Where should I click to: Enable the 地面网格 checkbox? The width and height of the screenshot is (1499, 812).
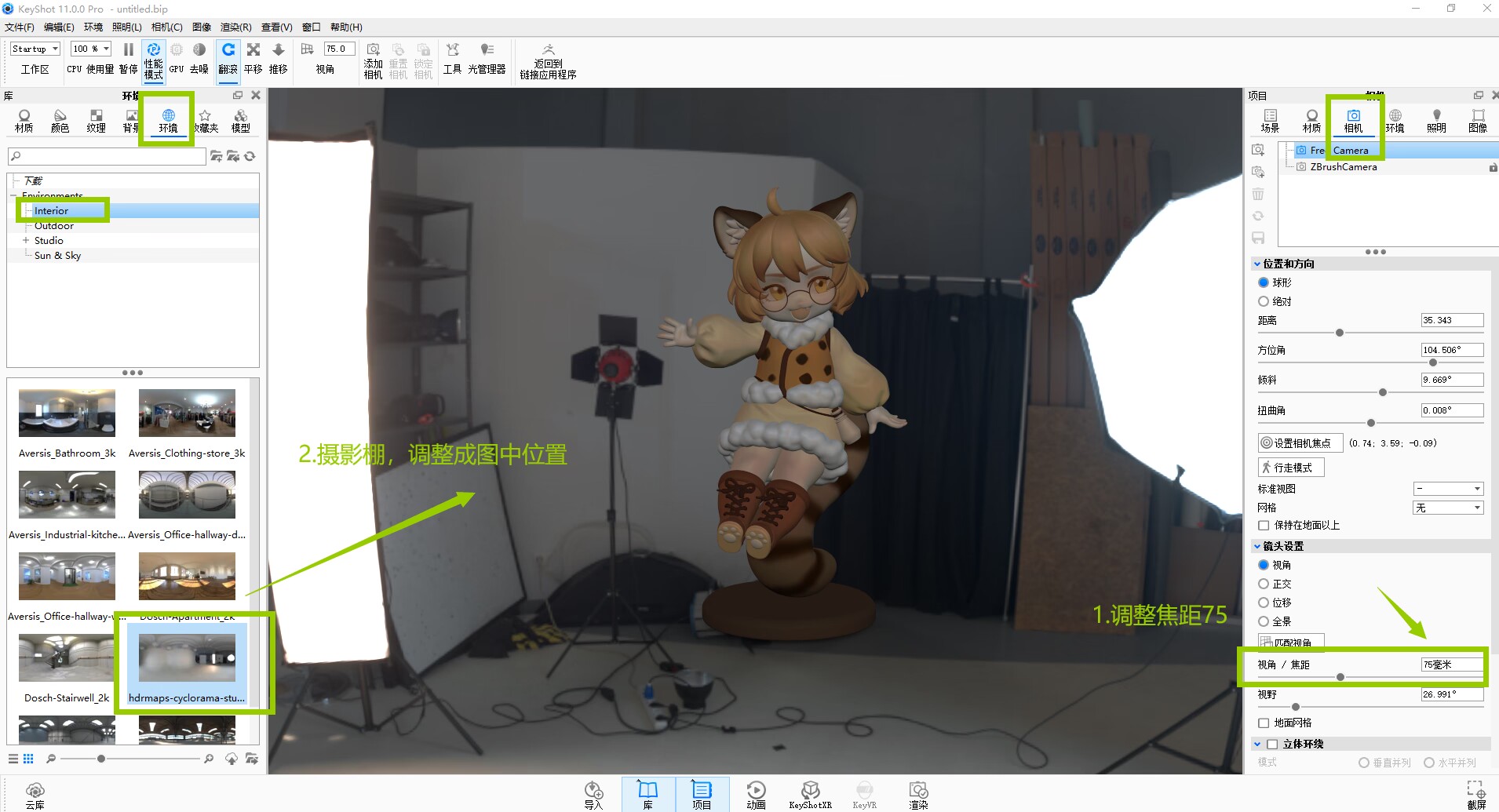[x=1264, y=723]
